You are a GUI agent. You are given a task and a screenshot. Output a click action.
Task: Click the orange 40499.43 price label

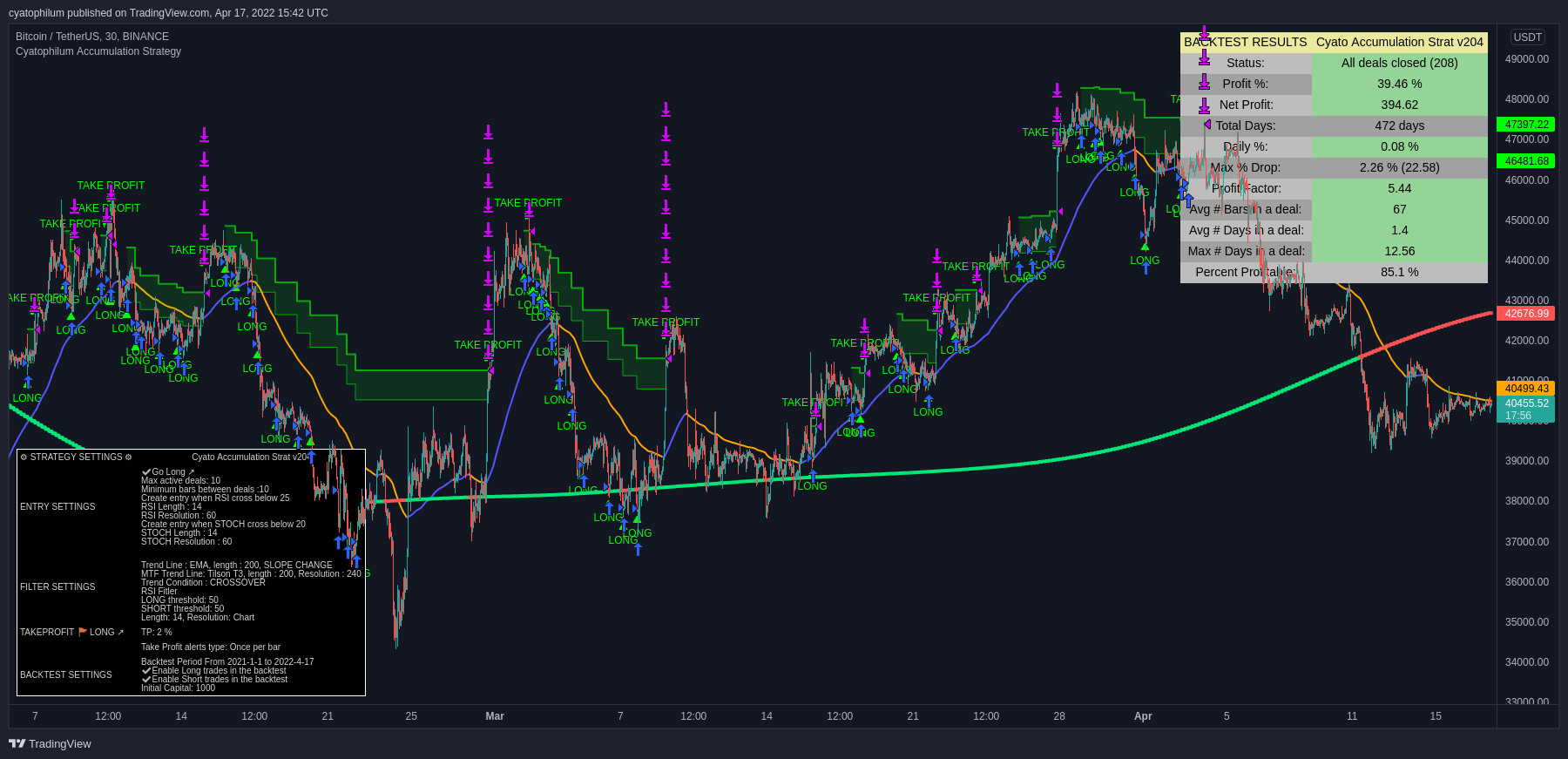pyautogui.click(x=1526, y=389)
